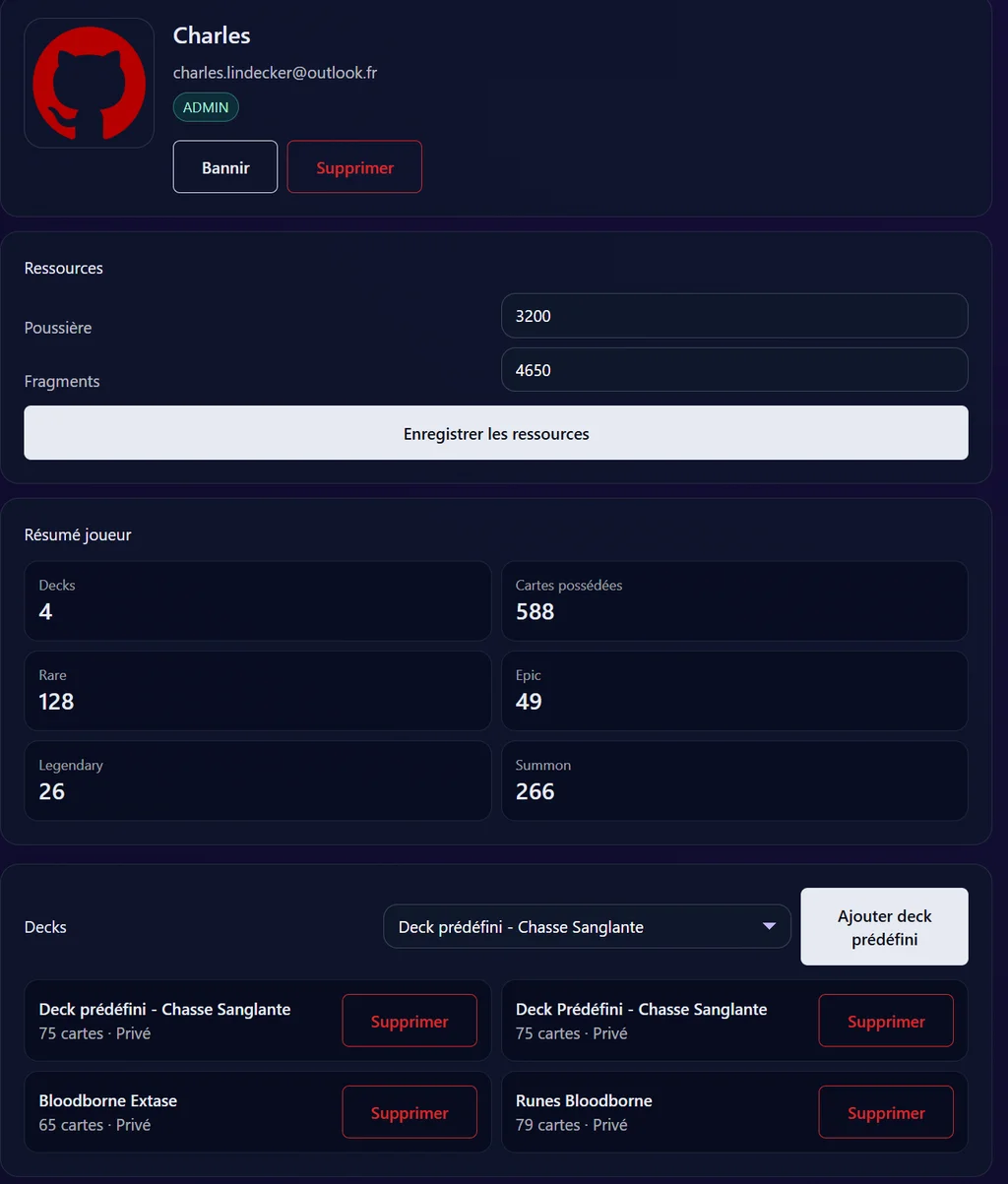
Task: Open the predefined deck dropdown
Action: pyautogui.click(x=587, y=927)
